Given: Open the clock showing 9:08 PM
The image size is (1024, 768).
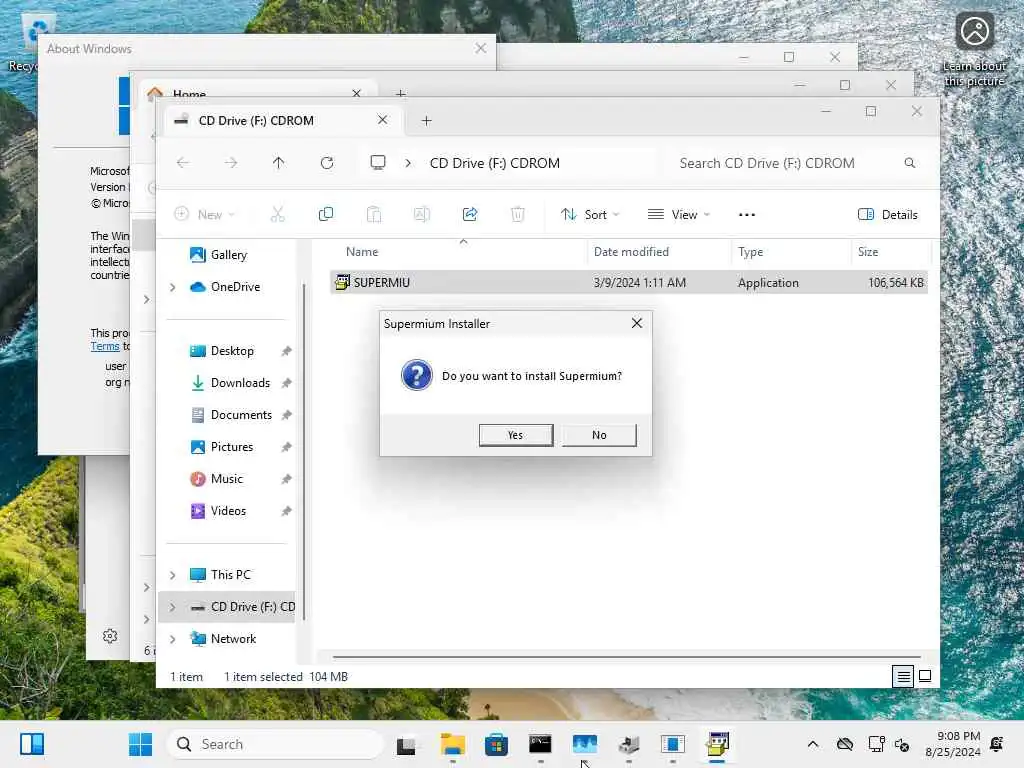Looking at the screenshot, I should pos(953,744).
